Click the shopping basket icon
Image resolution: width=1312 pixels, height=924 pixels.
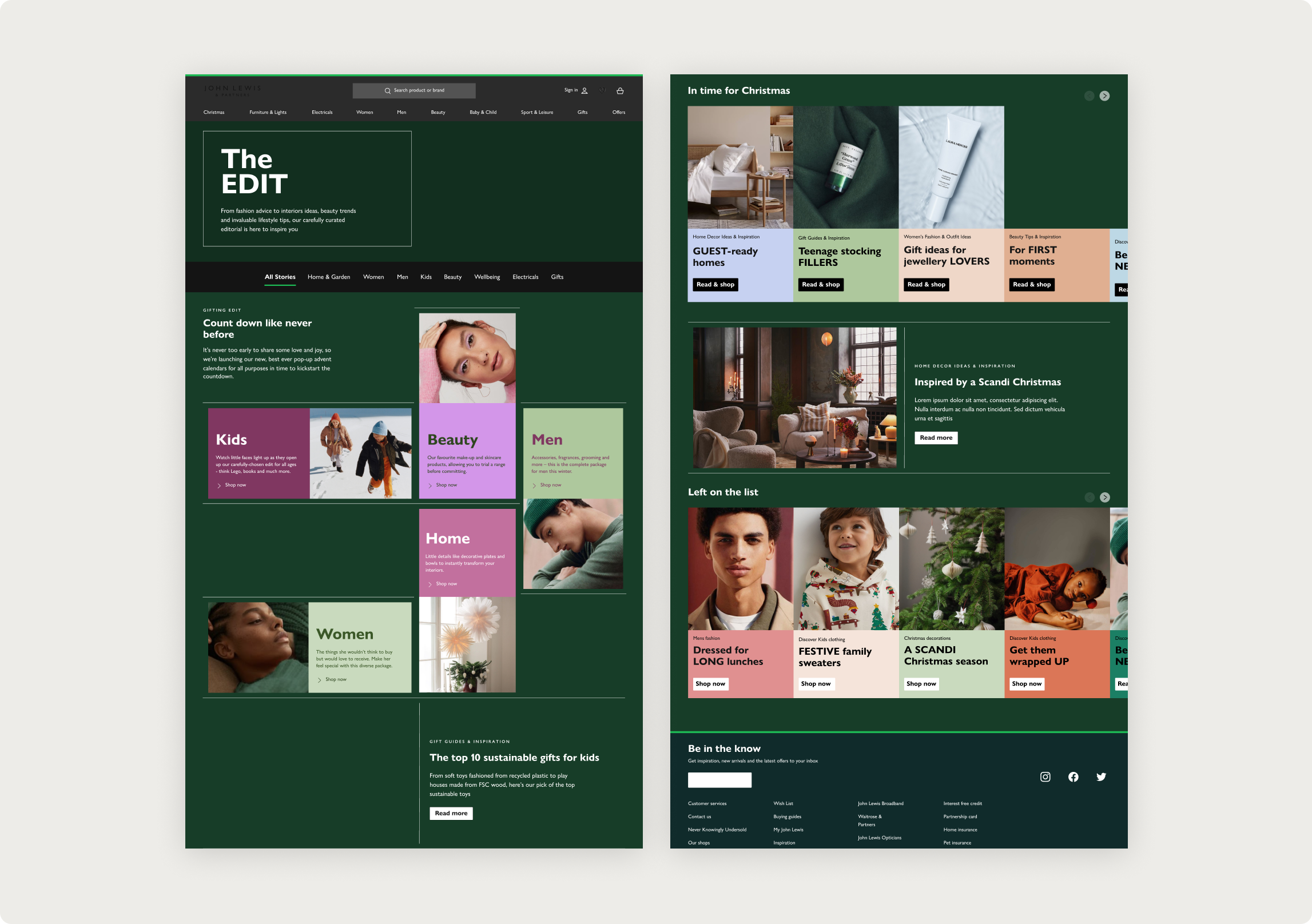click(x=620, y=90)
